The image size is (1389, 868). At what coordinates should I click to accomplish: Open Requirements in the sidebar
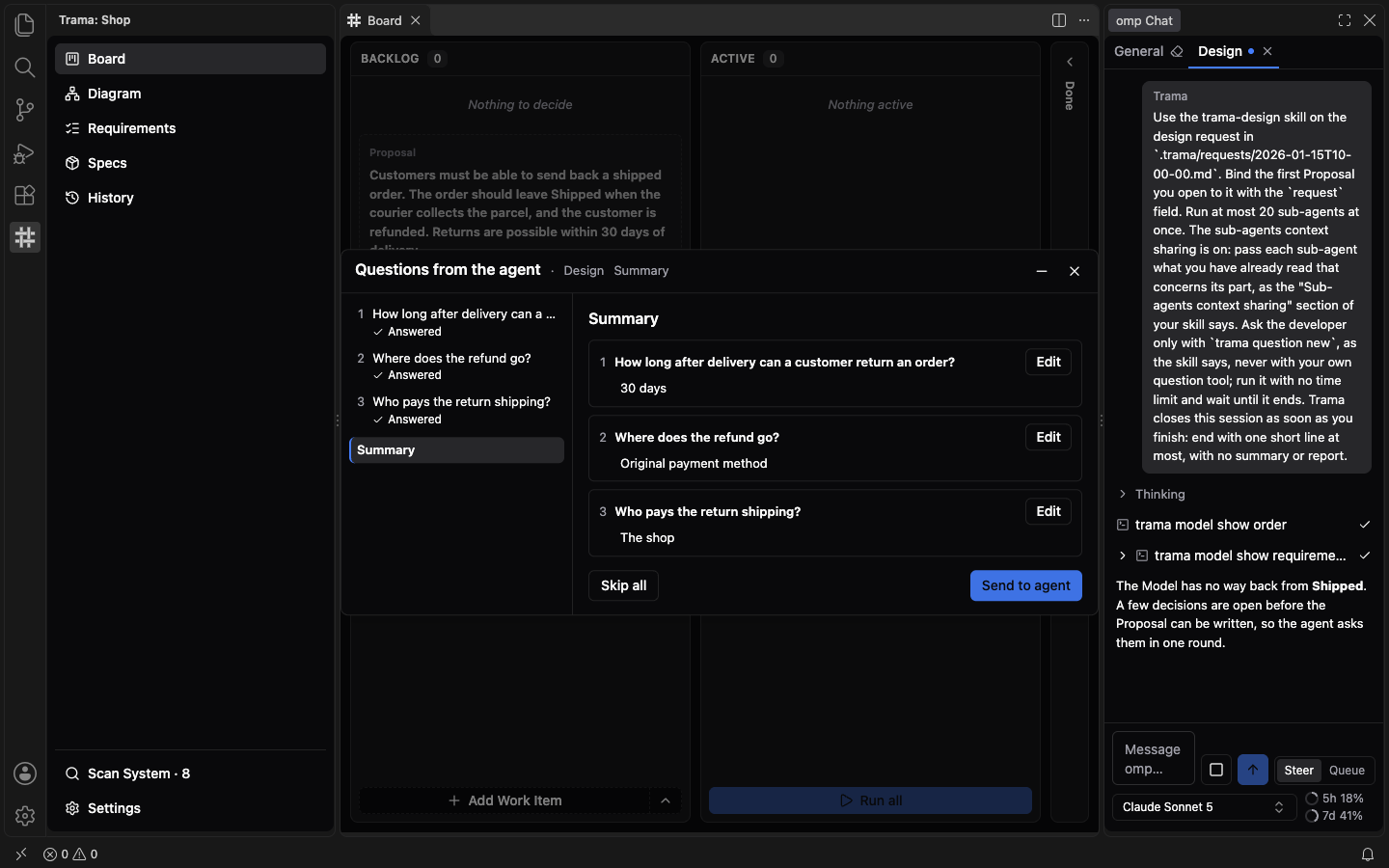(x=190, y=128)
